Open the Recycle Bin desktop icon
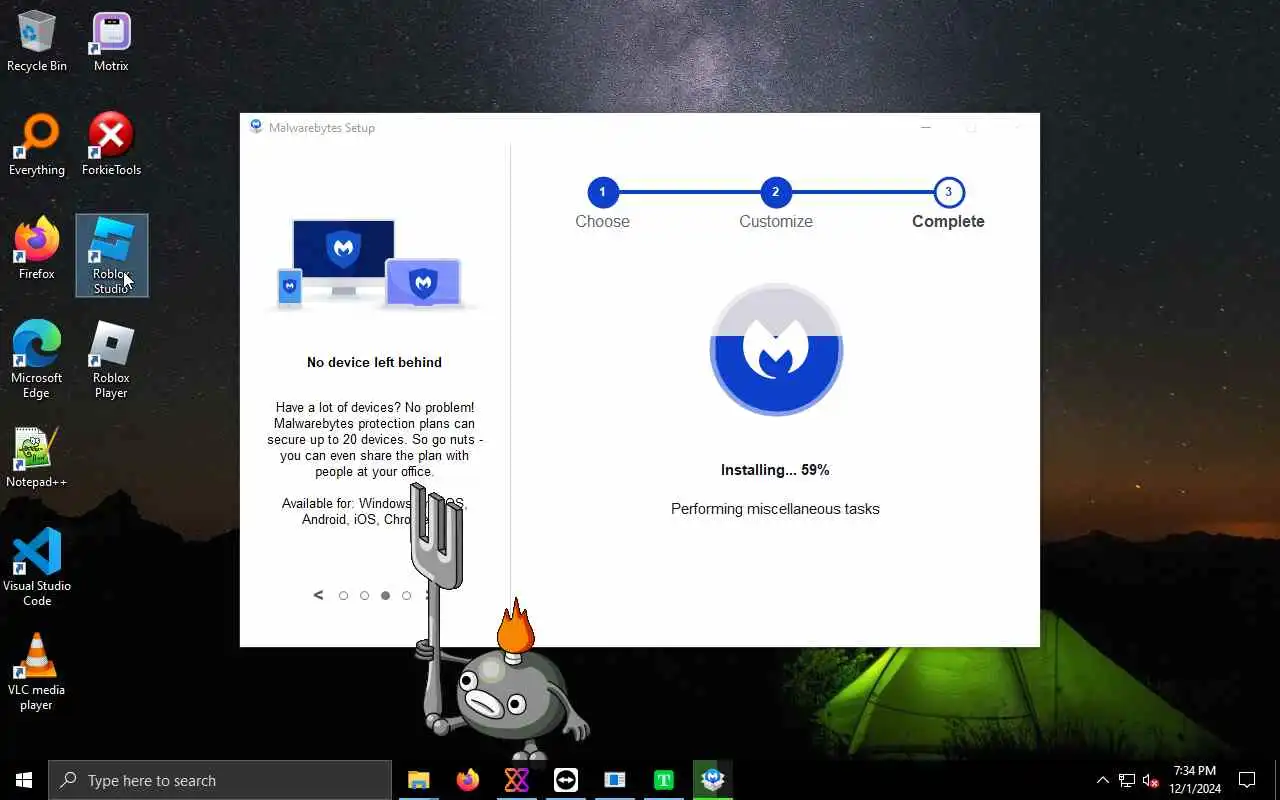 coord(37,42)
